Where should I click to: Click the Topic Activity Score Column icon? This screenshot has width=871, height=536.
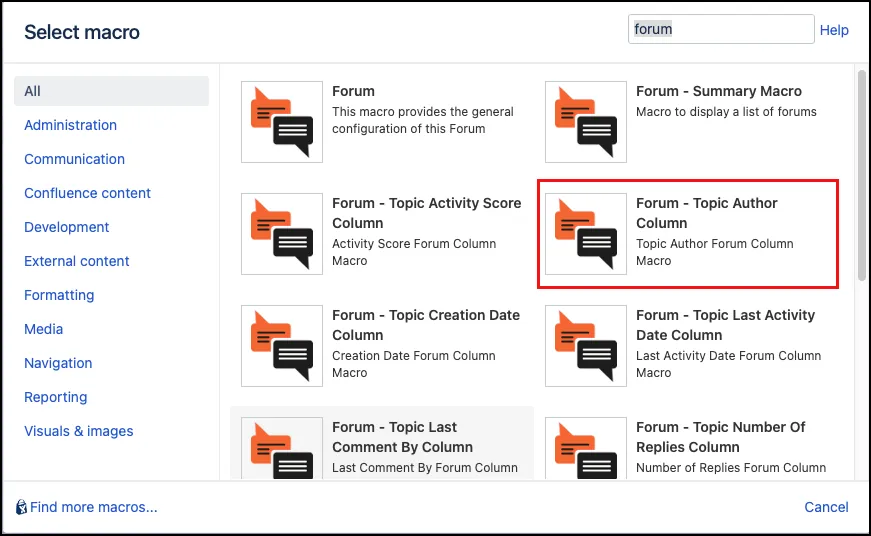282,234
